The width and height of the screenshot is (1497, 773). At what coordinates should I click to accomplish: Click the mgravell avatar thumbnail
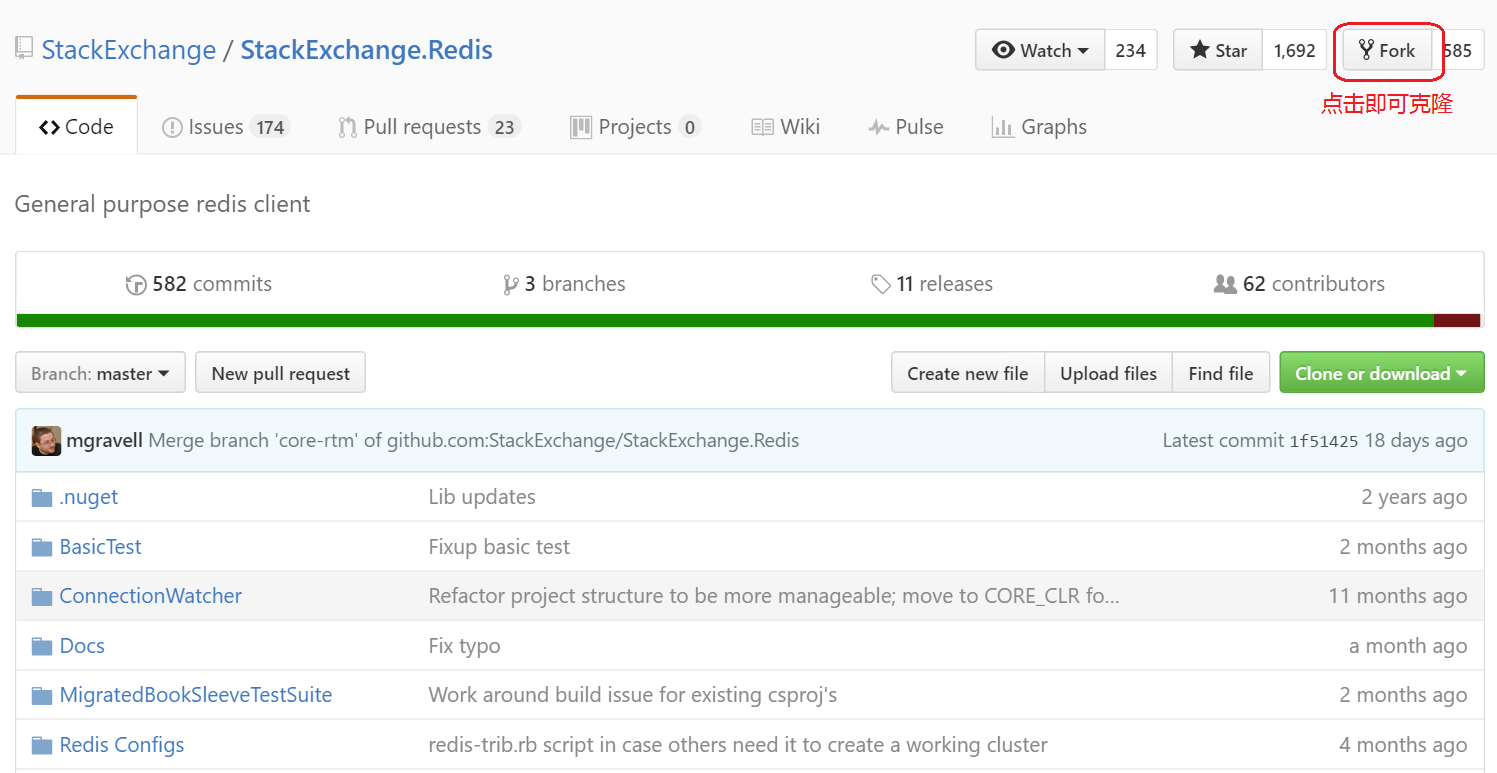pyautogui.click(x=46, y=440)
